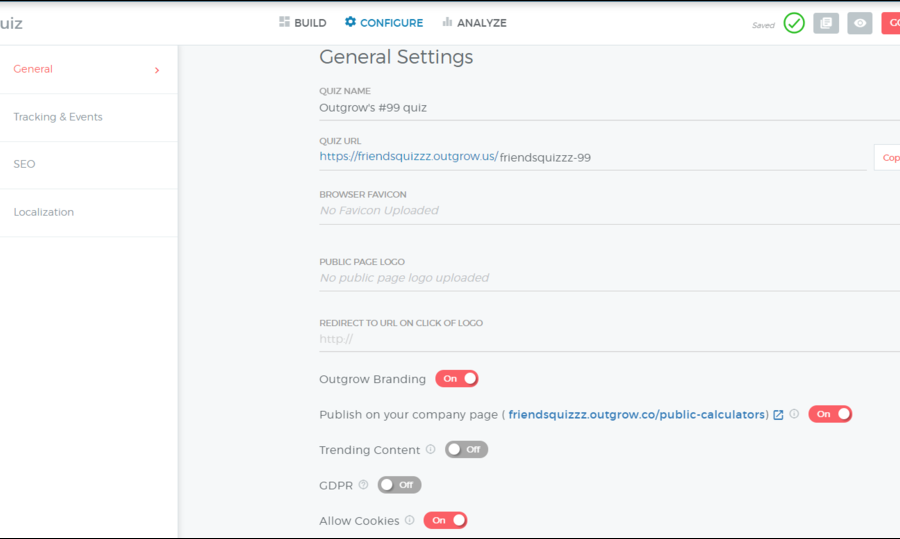Open the friendsquizzz.outgrow.co/public-calculators link
This screenshot has width=900, height=539.
637,414
